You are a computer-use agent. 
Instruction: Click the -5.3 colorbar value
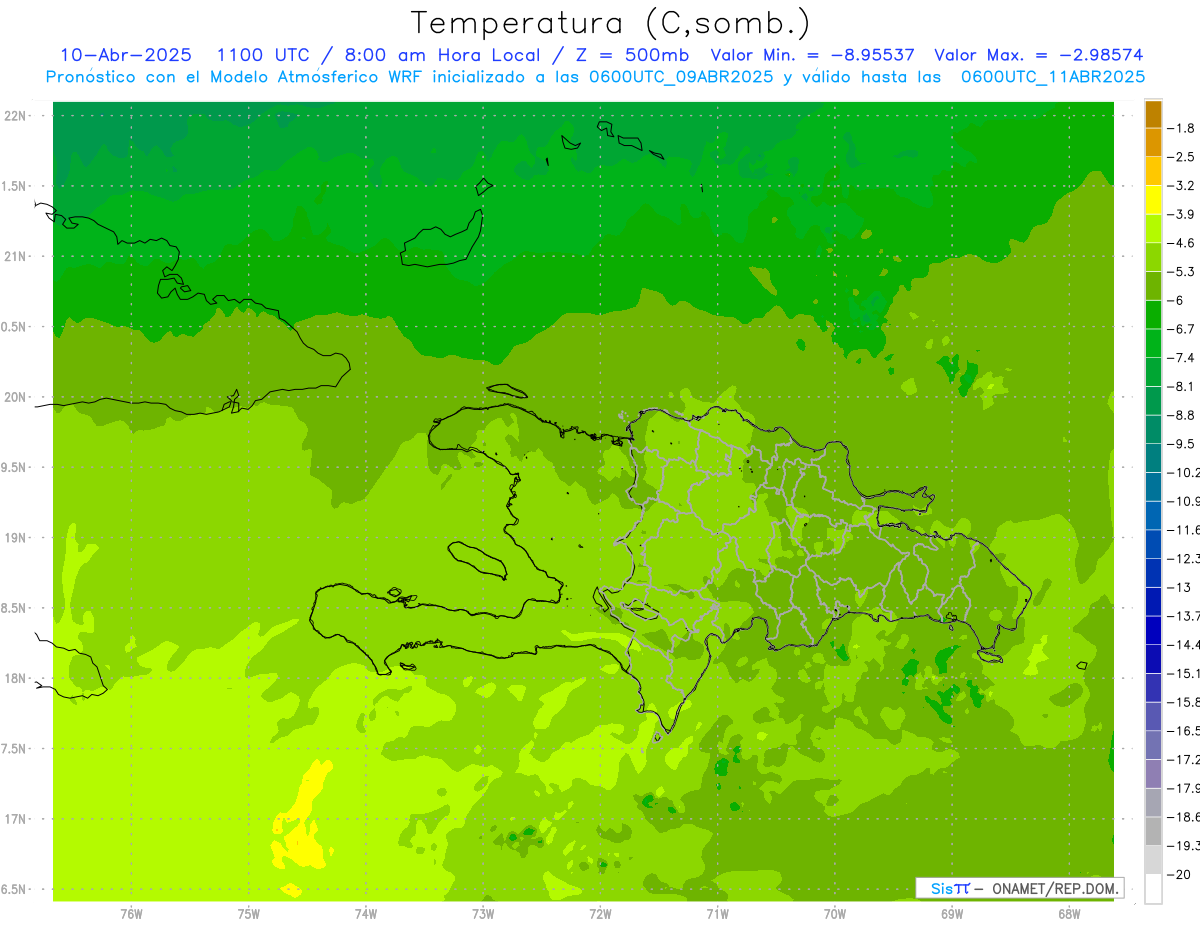pyautogui.click(x=1183, y=271)
